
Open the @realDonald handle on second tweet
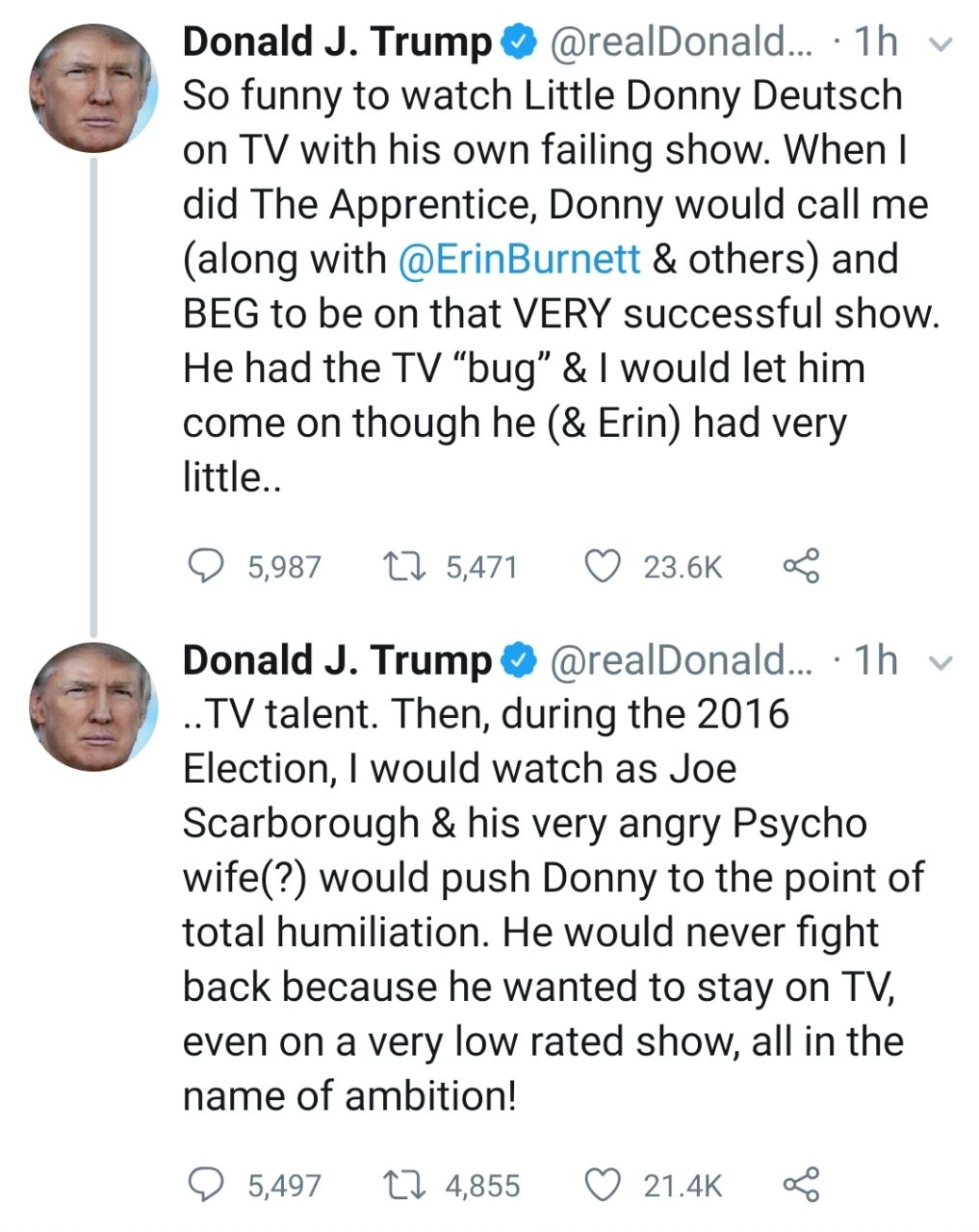point(680,660)
